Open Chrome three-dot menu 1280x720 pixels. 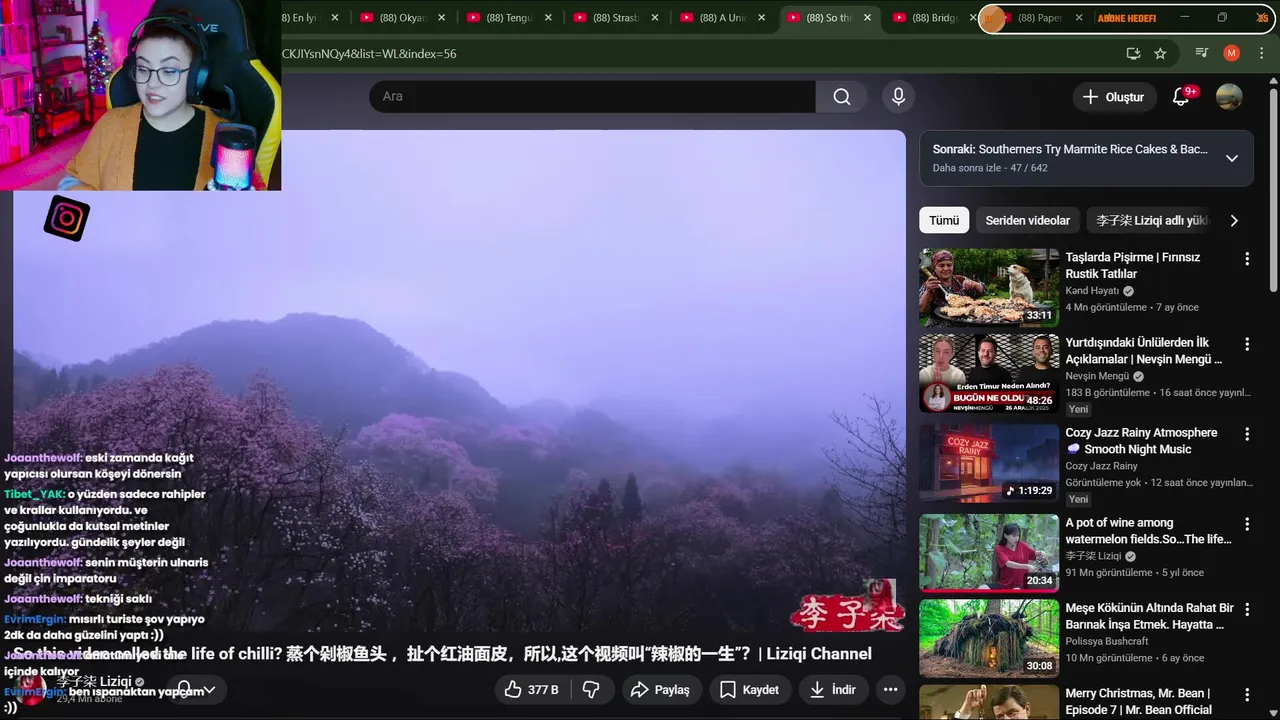point(1261,53)
